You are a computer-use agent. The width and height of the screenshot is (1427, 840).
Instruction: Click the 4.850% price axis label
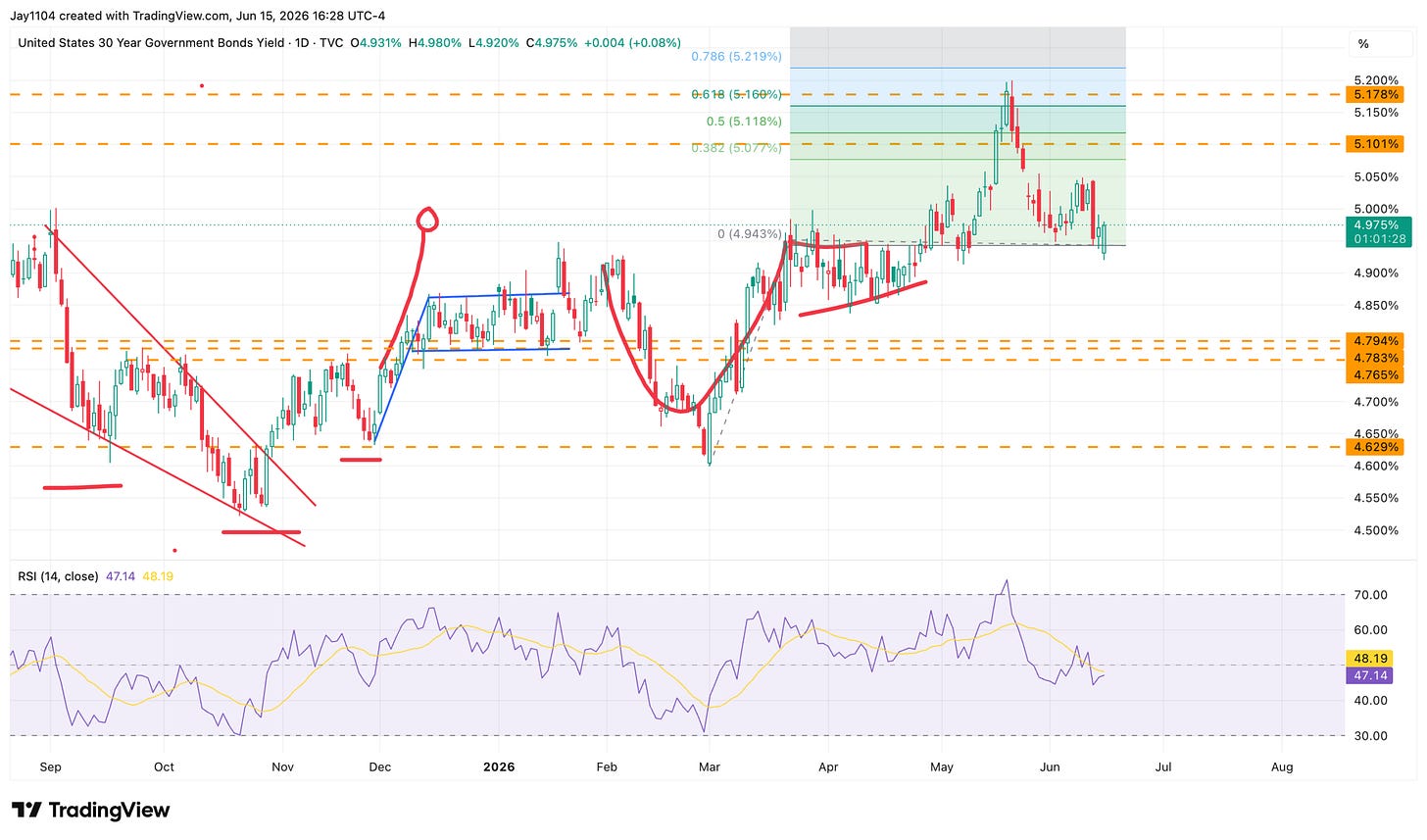1376,306
